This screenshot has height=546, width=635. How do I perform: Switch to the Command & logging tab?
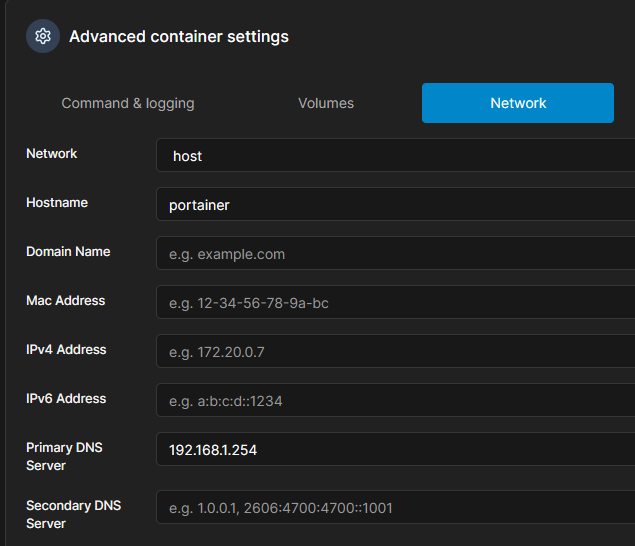[x=128, y=103]
